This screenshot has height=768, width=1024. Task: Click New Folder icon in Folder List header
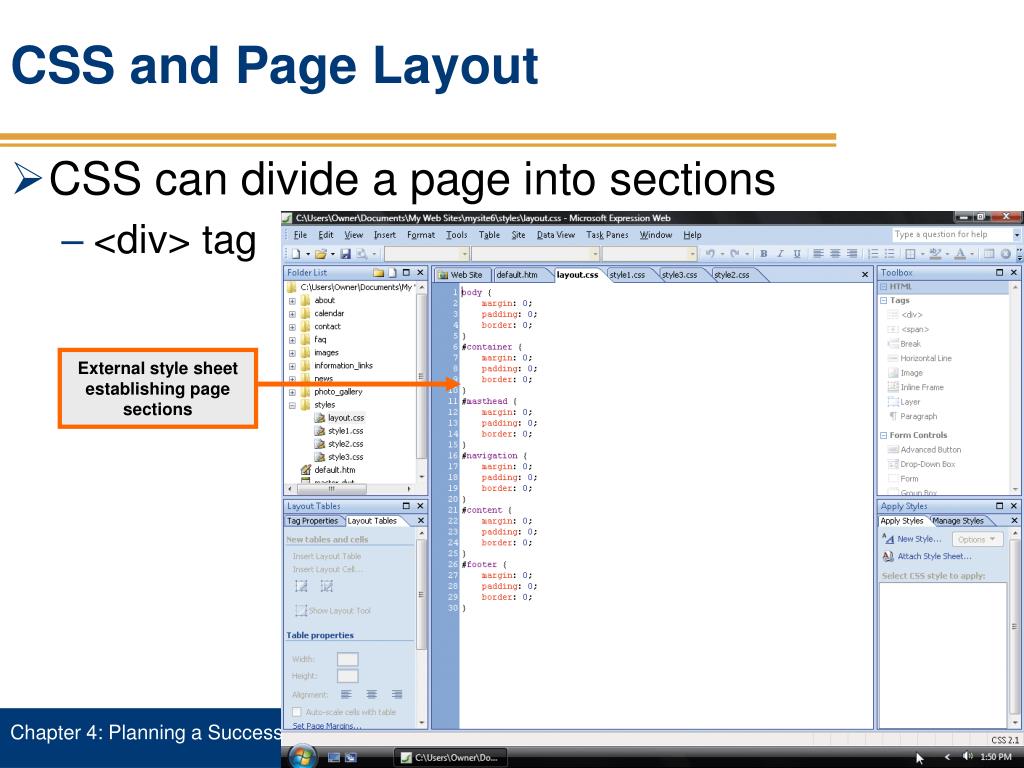[378, 273]
